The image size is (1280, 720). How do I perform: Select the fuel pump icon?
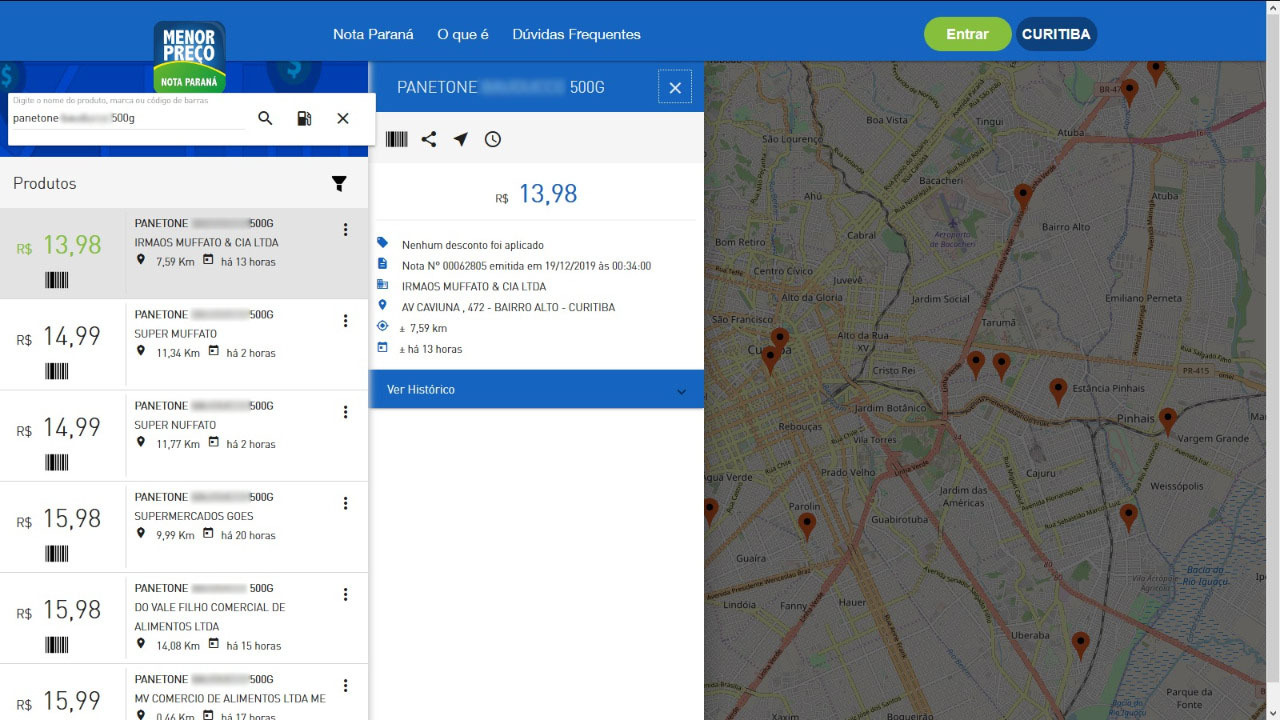(x=304, y=118)
